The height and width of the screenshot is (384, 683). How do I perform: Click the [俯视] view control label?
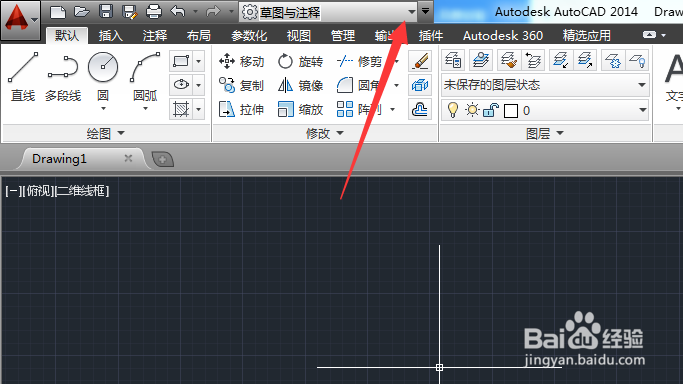(38, 191)
